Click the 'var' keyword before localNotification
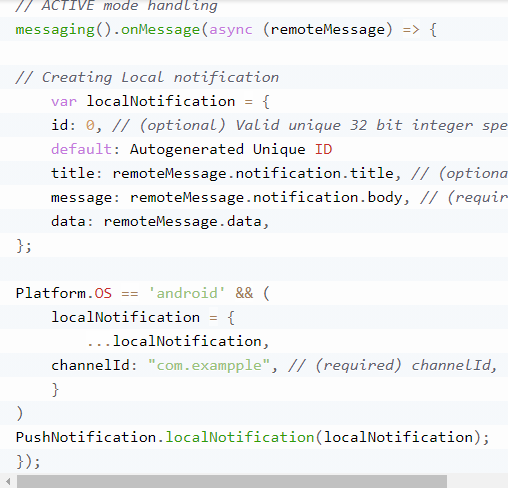Screen dimensions: 508x488 pyautogui.click(x=64, y=101)
